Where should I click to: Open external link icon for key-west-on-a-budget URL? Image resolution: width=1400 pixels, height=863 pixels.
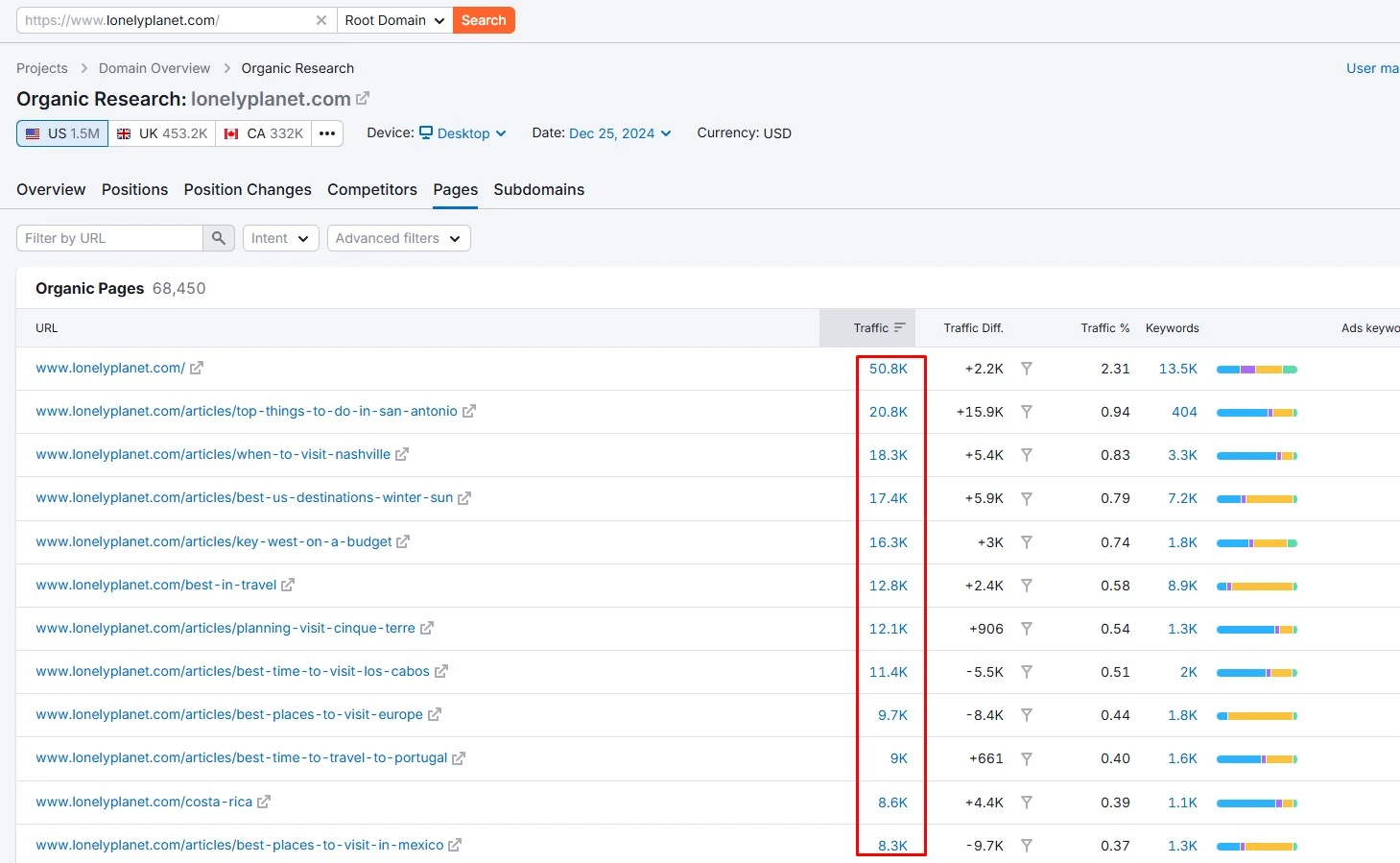coord(403,541)
